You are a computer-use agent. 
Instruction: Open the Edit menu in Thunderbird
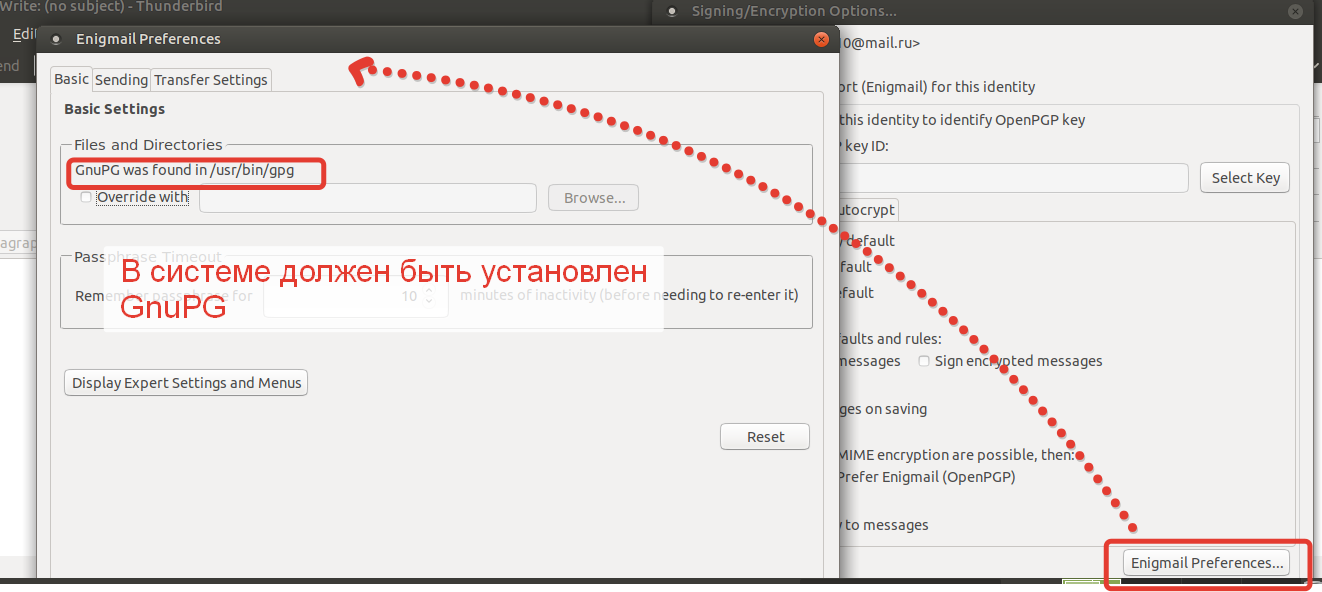[24, 34]
